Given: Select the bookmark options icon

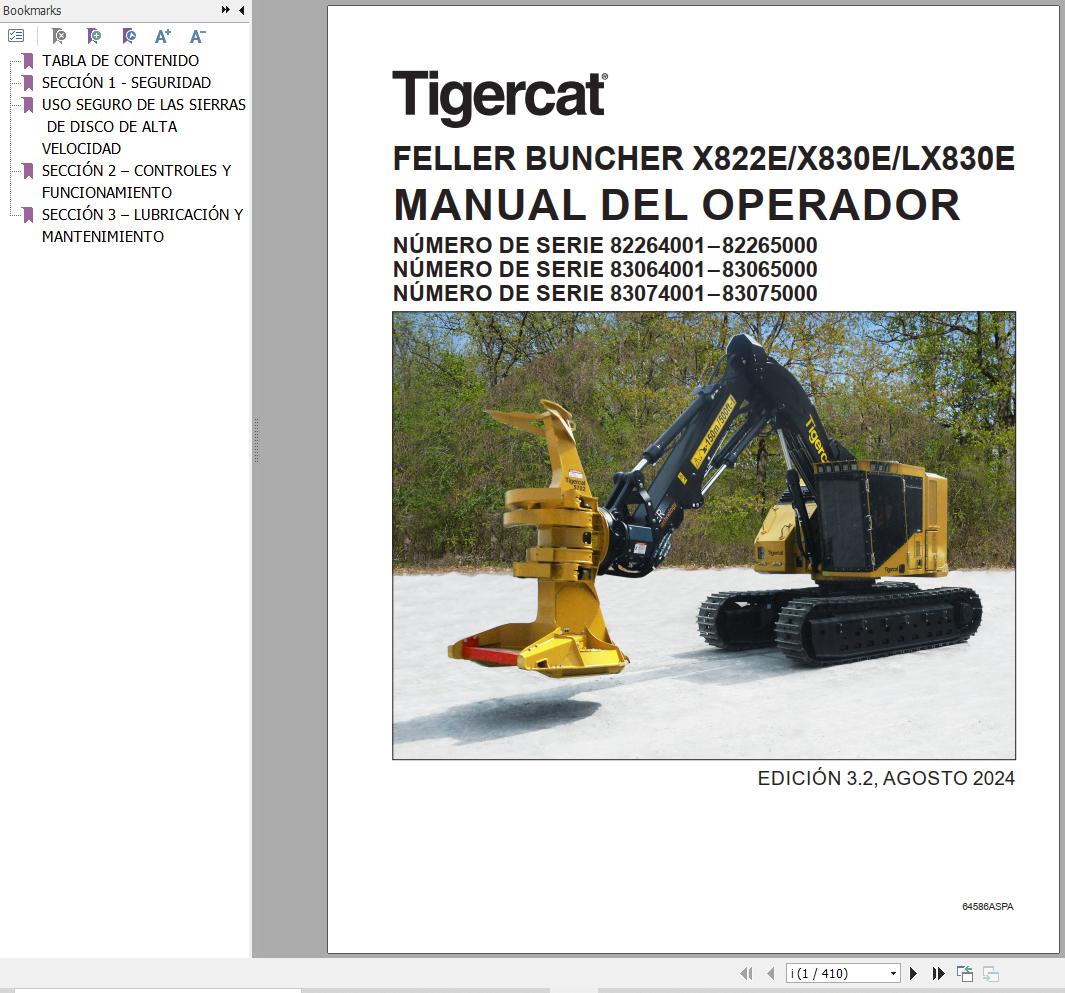Looking at the screenshot, I should (16, 35).
